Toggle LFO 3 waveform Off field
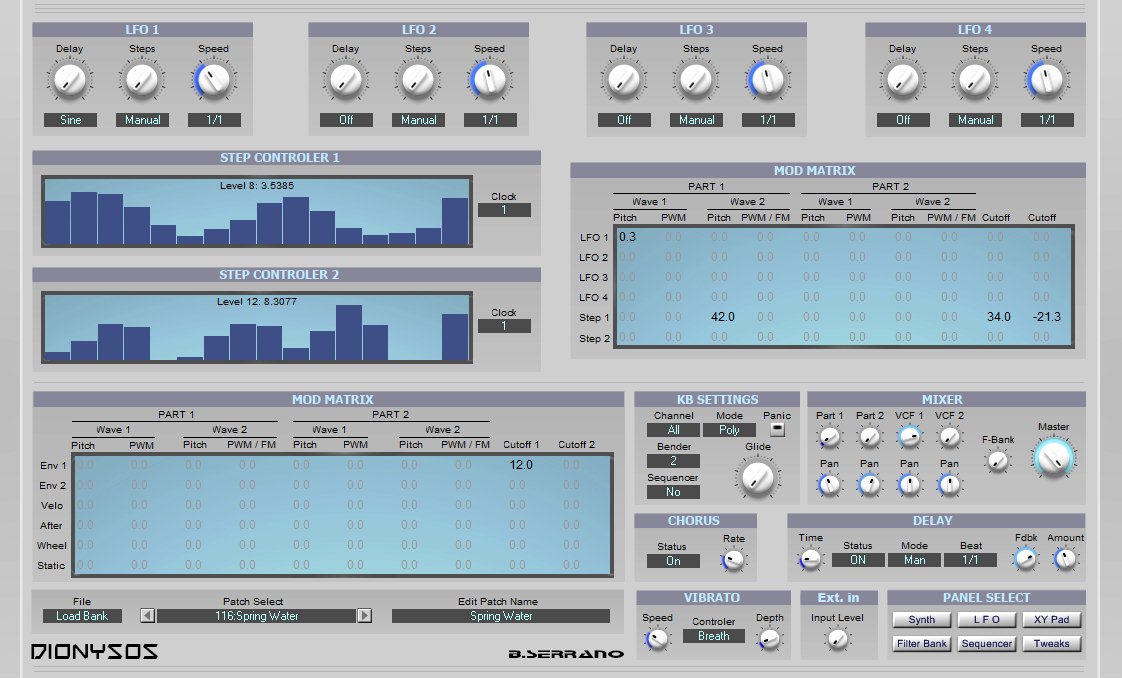 click(x=625, y=120)
